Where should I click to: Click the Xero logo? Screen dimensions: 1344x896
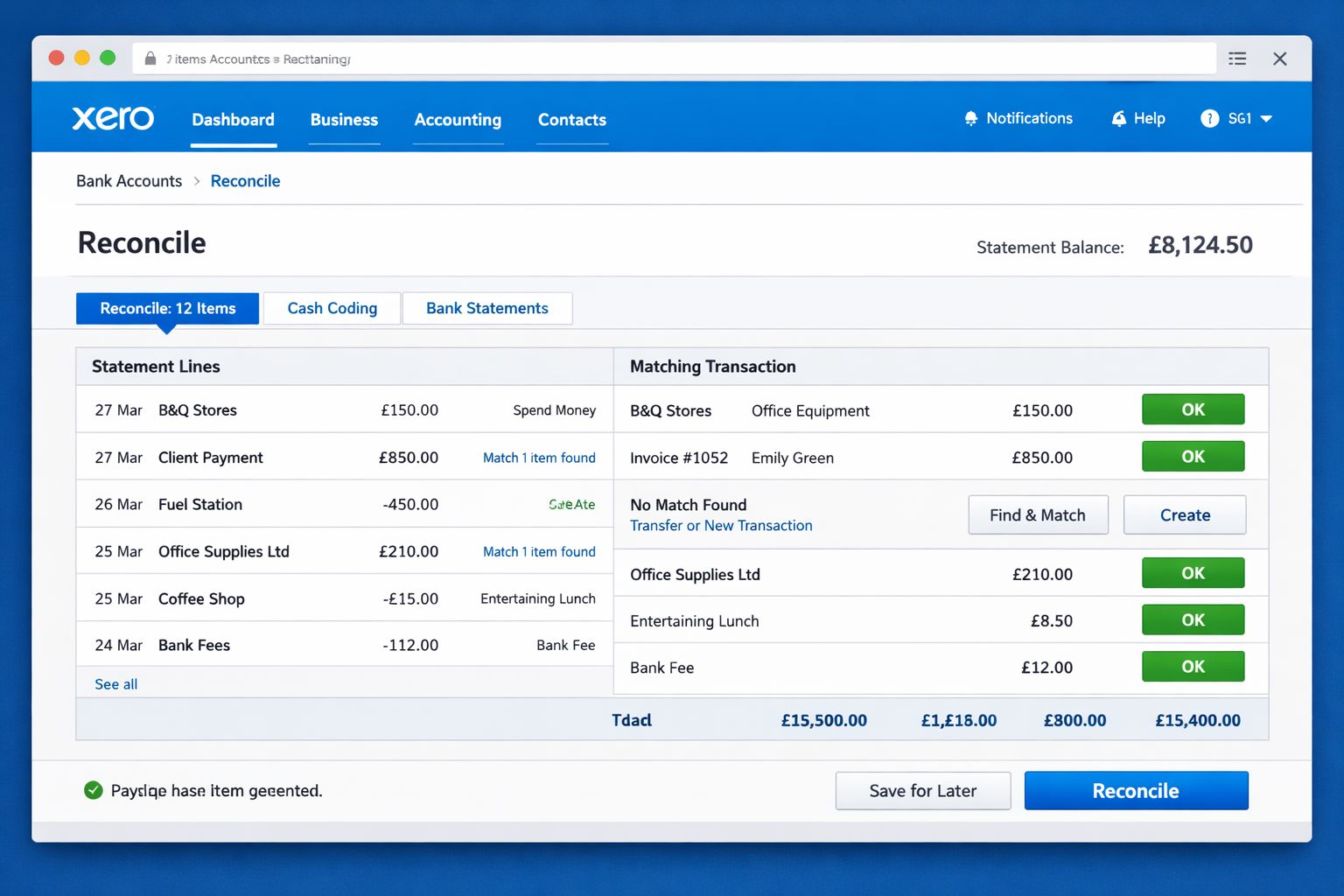coord(113,118)
